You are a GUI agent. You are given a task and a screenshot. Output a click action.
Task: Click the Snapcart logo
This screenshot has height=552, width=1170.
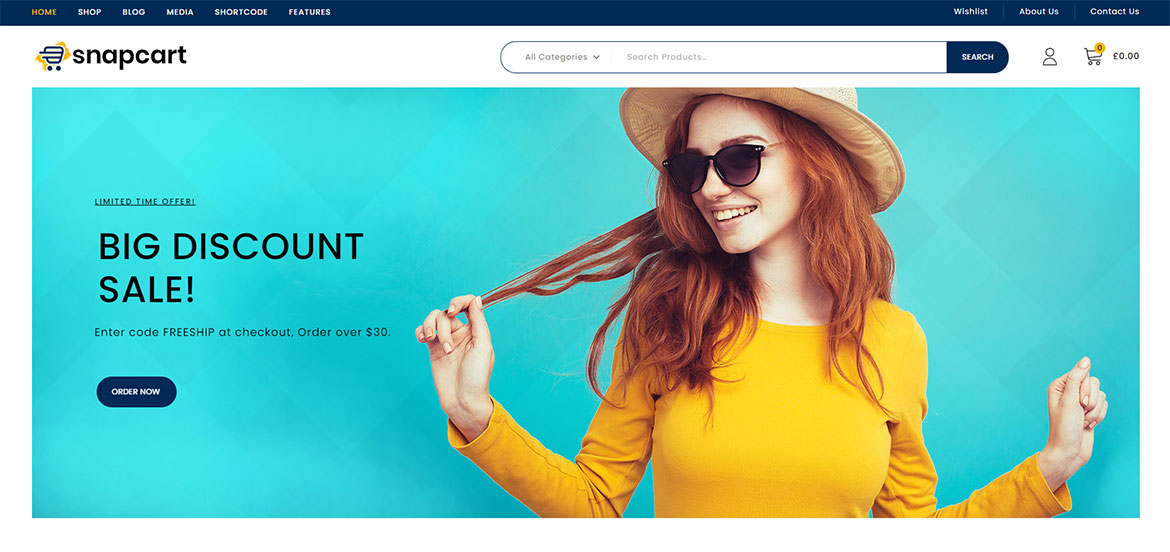tap(110, 57)
